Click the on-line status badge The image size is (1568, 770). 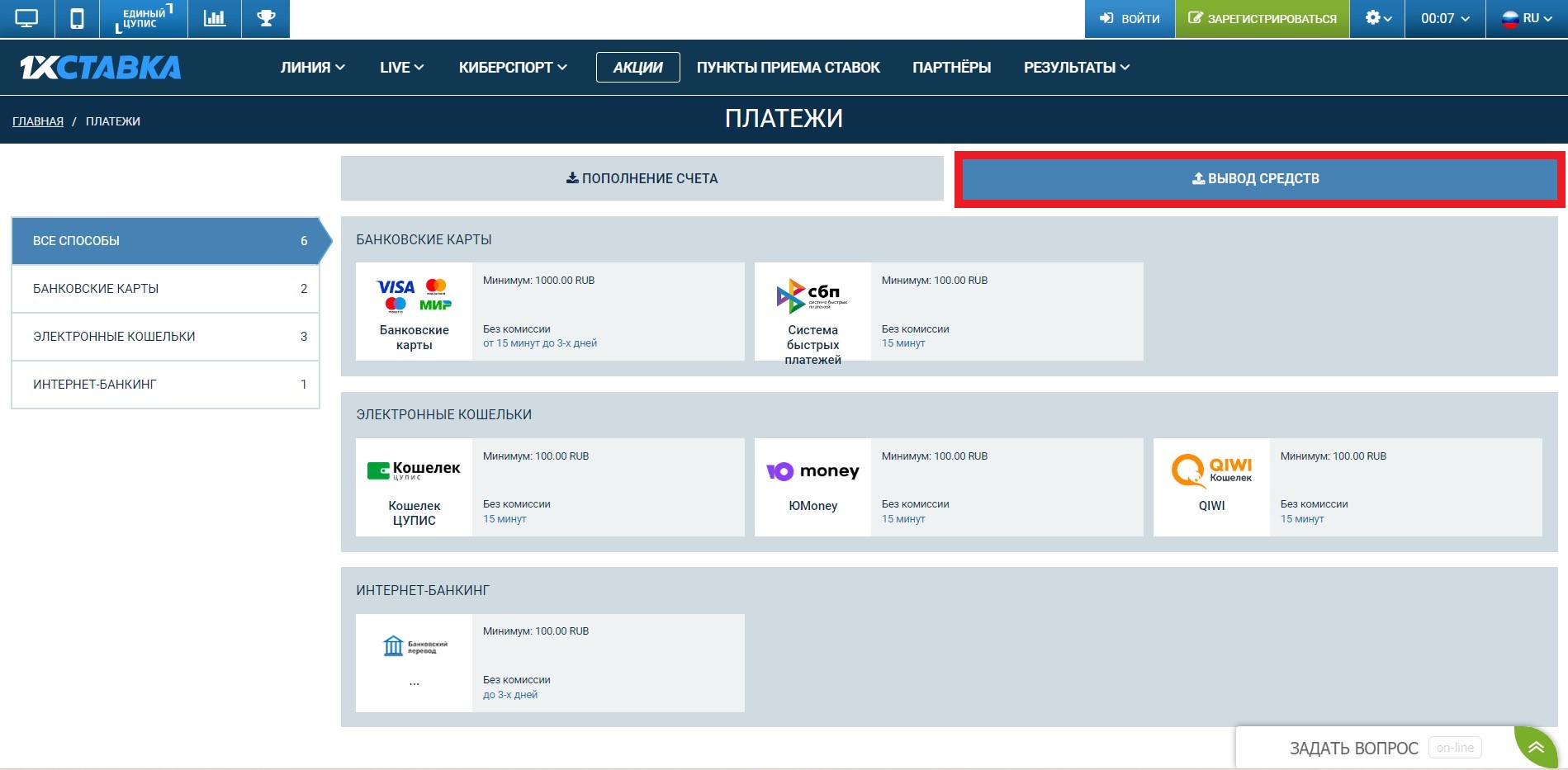click(x=1455, y=748)
